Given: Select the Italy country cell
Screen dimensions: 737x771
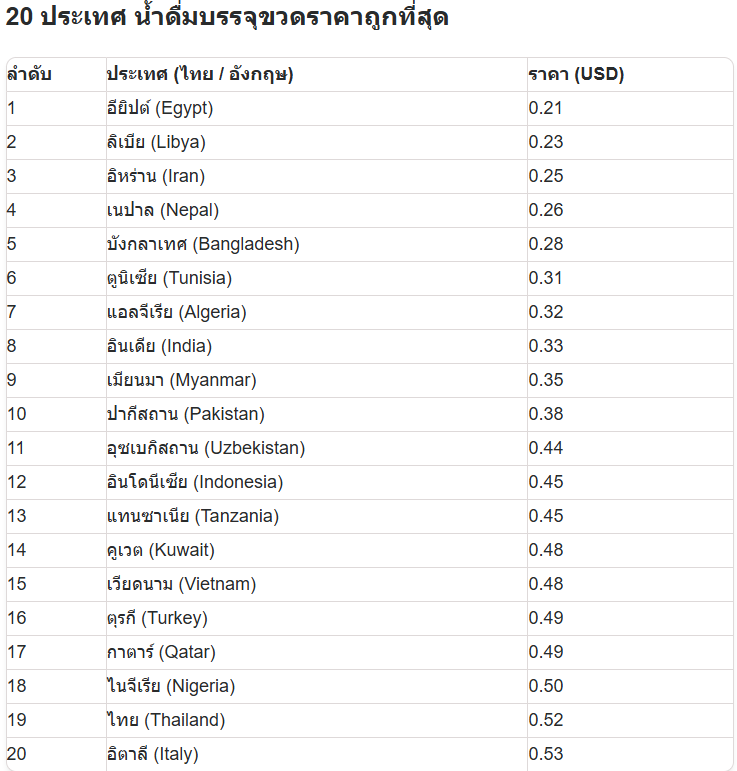Looking at the screenshot, I should pyautogui.click(x=317, y=754).
